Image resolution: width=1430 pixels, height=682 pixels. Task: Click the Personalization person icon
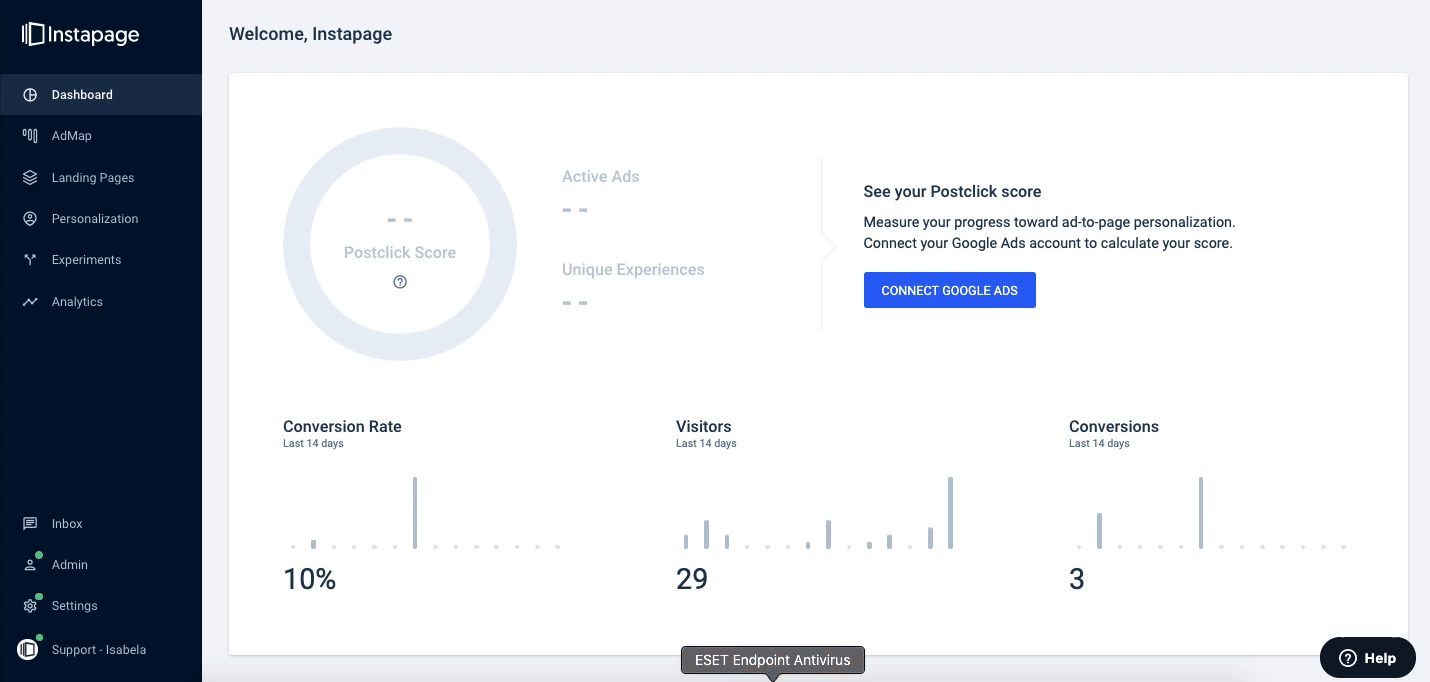point(30,219)
